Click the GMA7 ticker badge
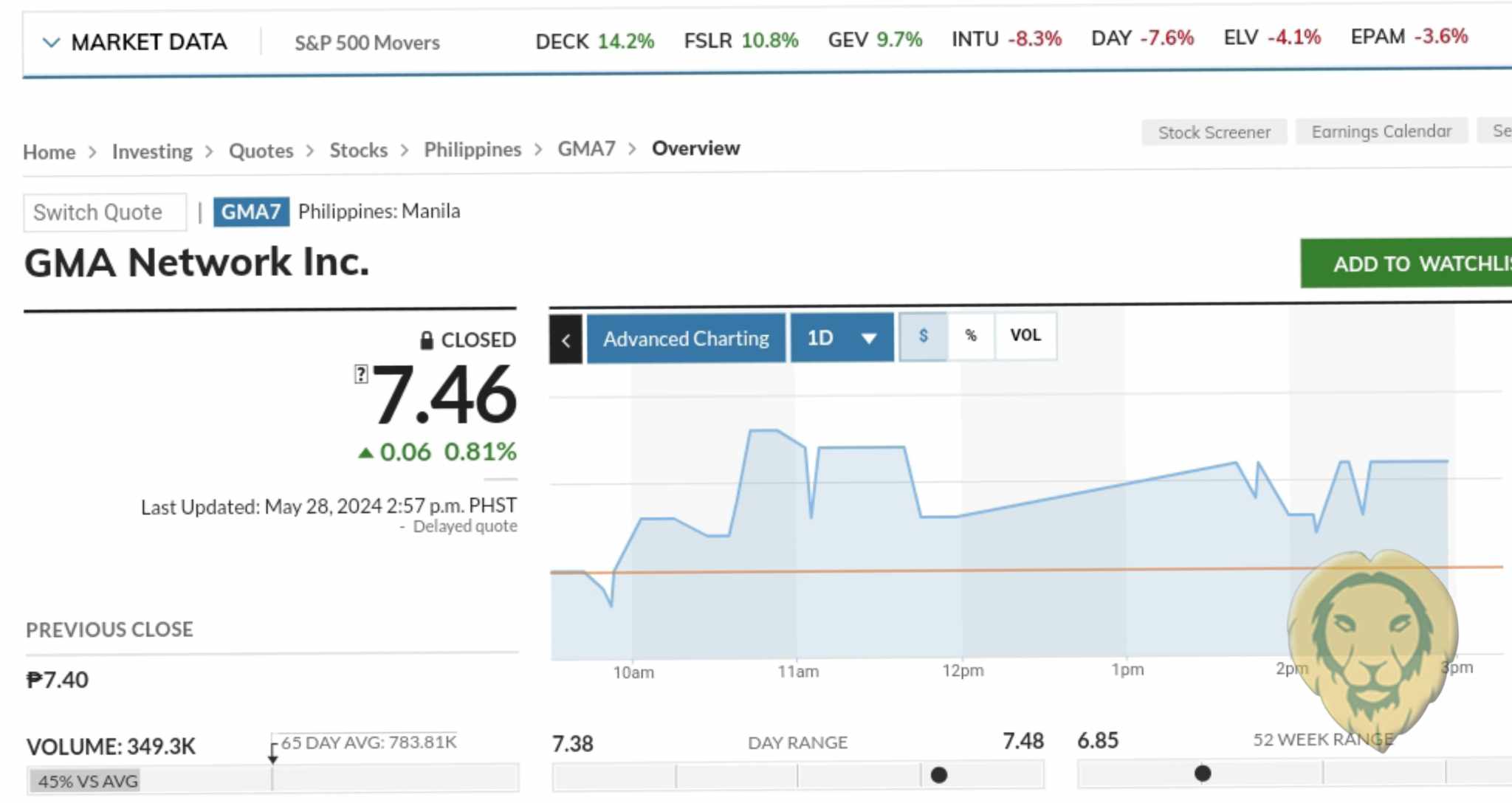Image resolution: width=1512 pixels, height=803 pixels. click(x=251, y=212)
